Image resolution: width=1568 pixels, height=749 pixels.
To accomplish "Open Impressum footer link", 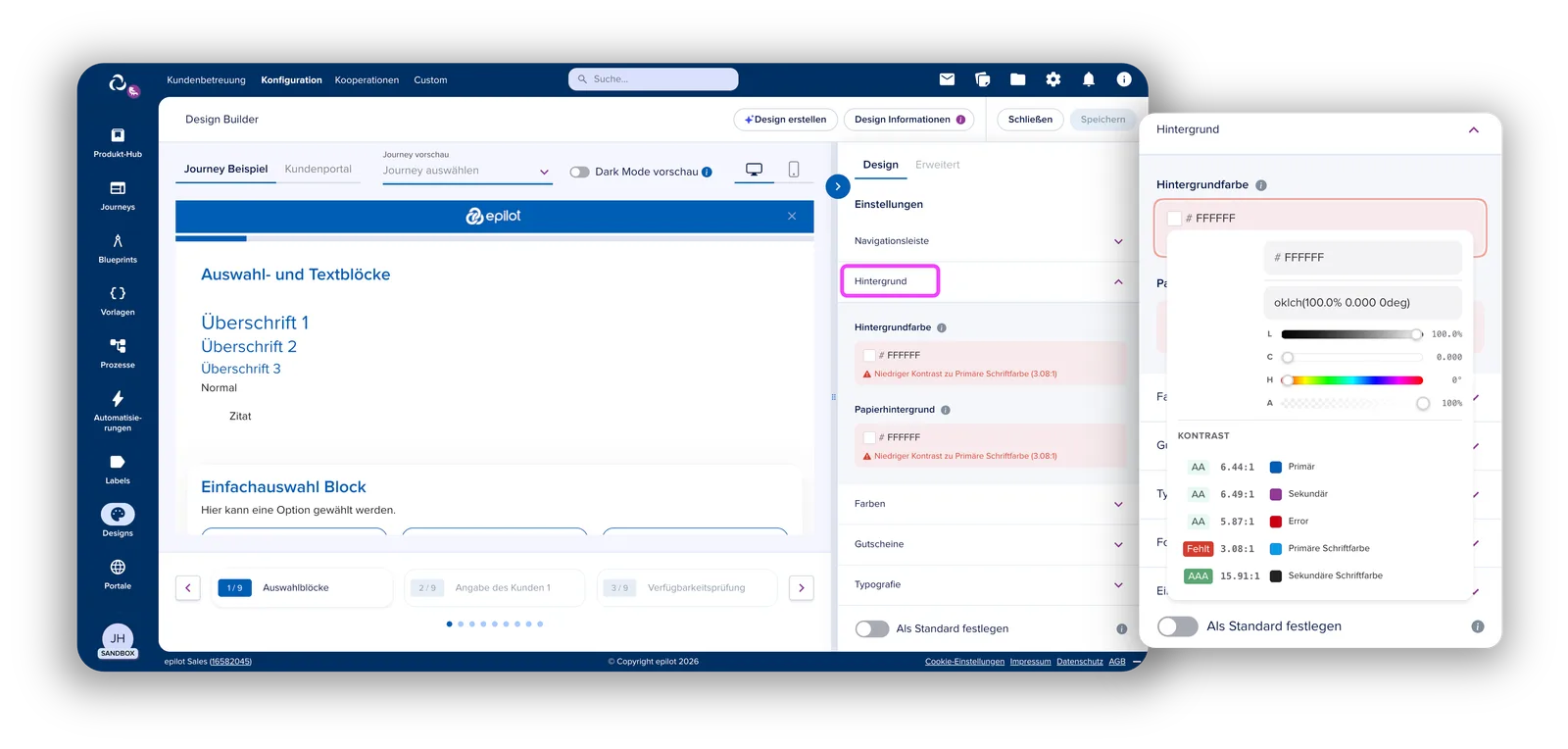I will click(x=1030, y=662).
